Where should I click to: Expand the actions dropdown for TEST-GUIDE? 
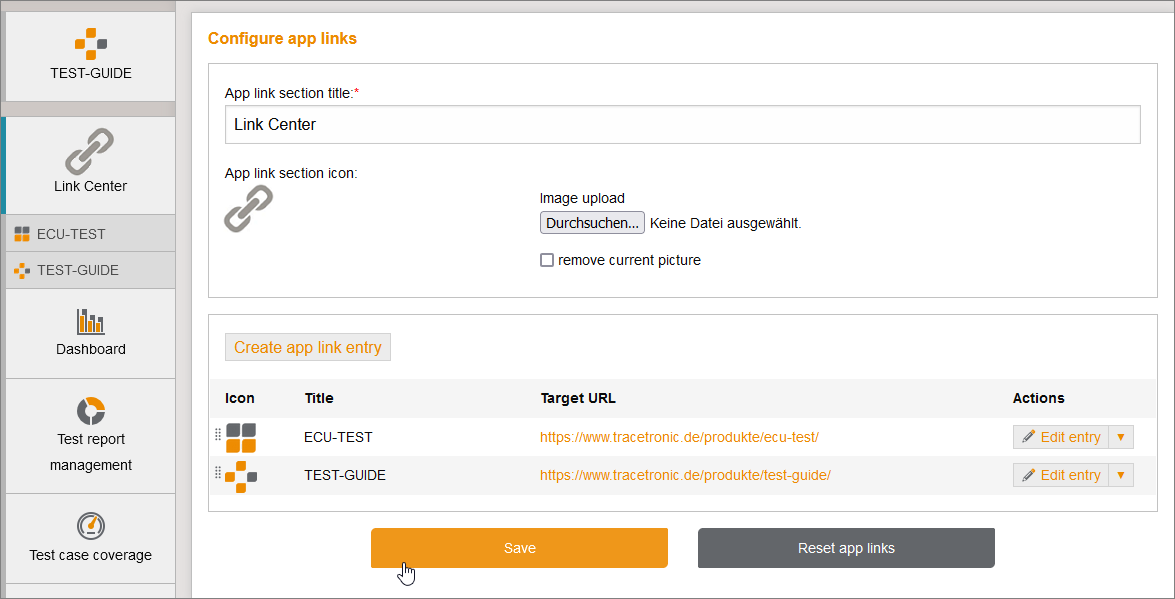1121,475
